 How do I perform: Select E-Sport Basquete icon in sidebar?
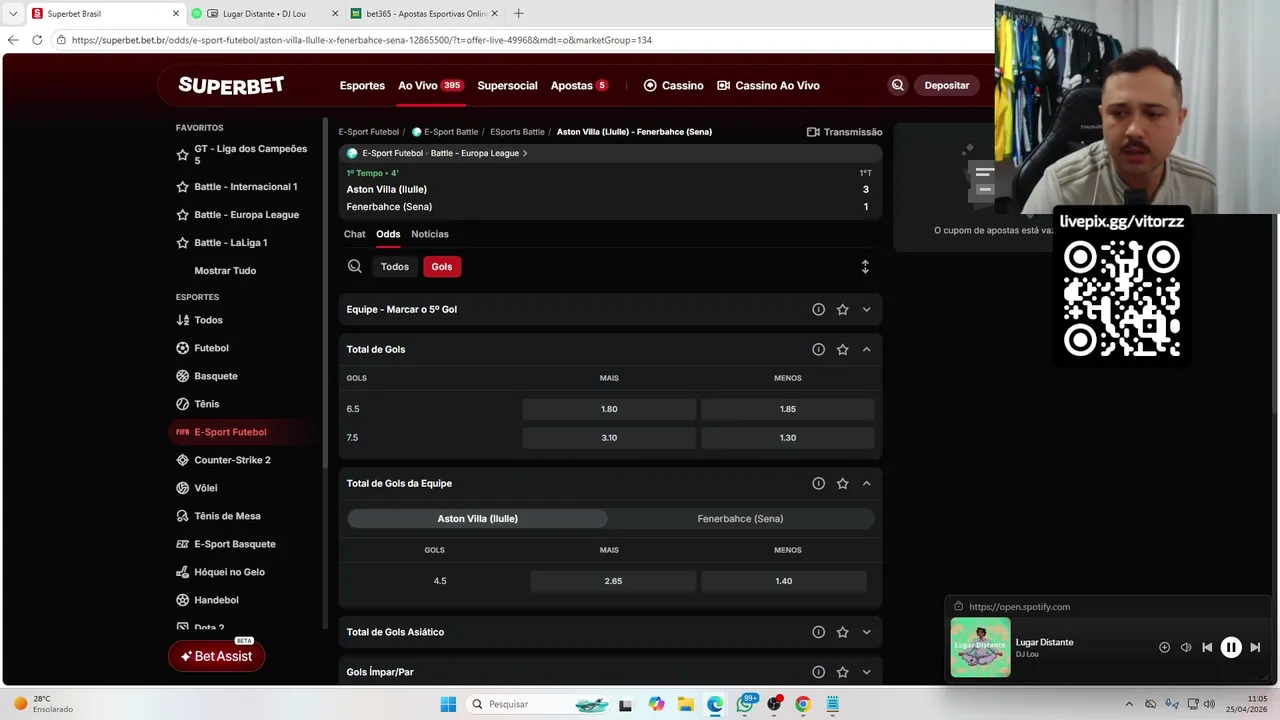tap(182, 544)
